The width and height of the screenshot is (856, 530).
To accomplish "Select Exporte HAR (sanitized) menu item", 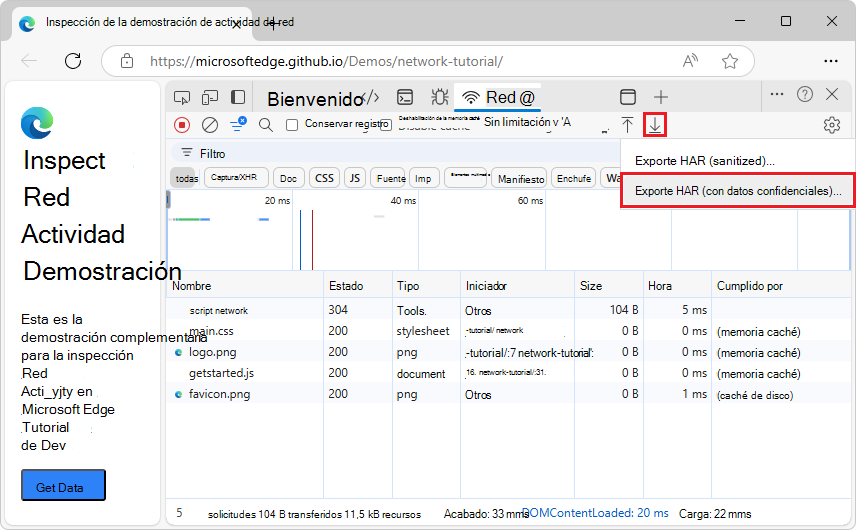I will pyautogui.click(x=705, y=161).
